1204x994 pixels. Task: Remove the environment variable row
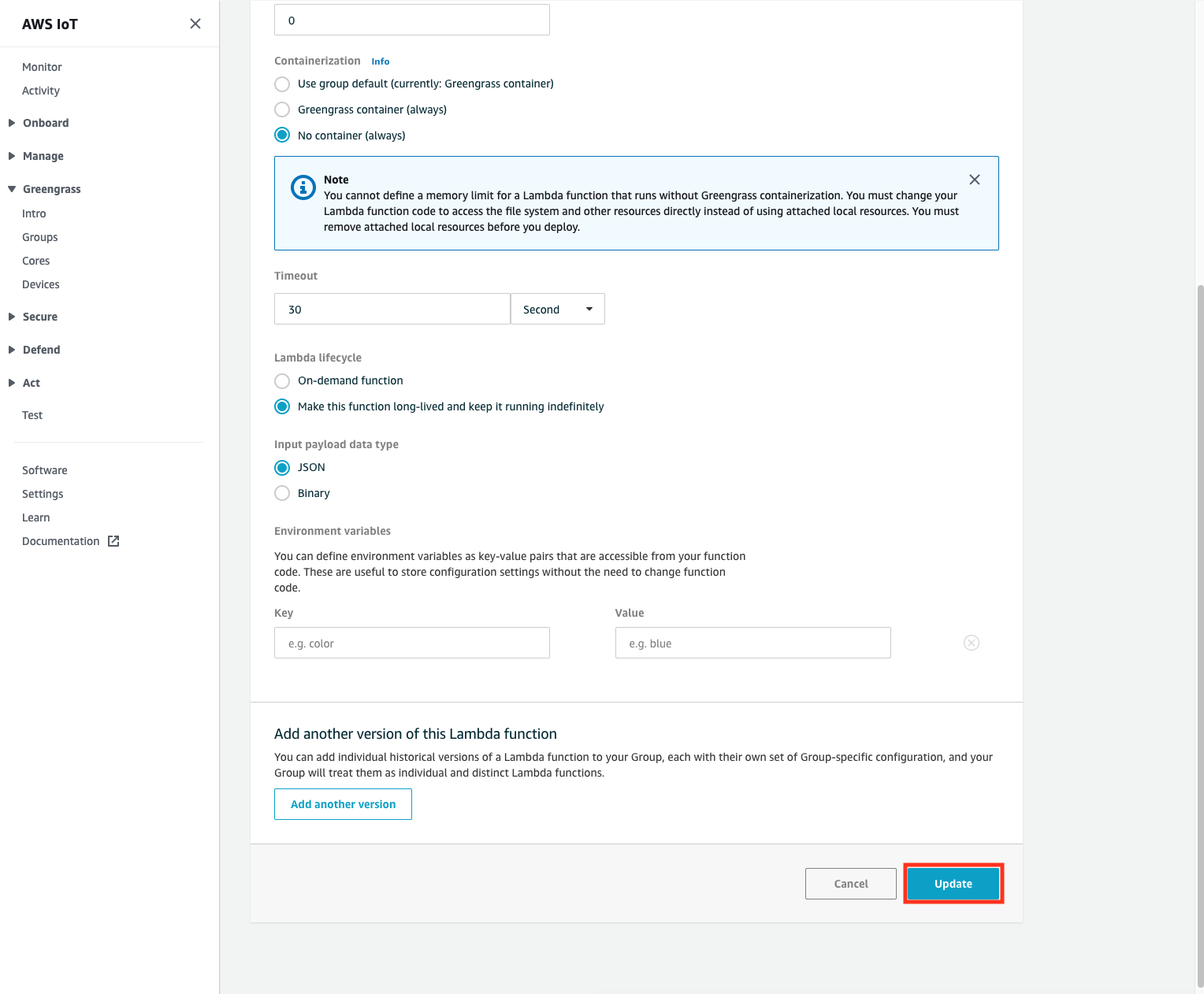972,643
